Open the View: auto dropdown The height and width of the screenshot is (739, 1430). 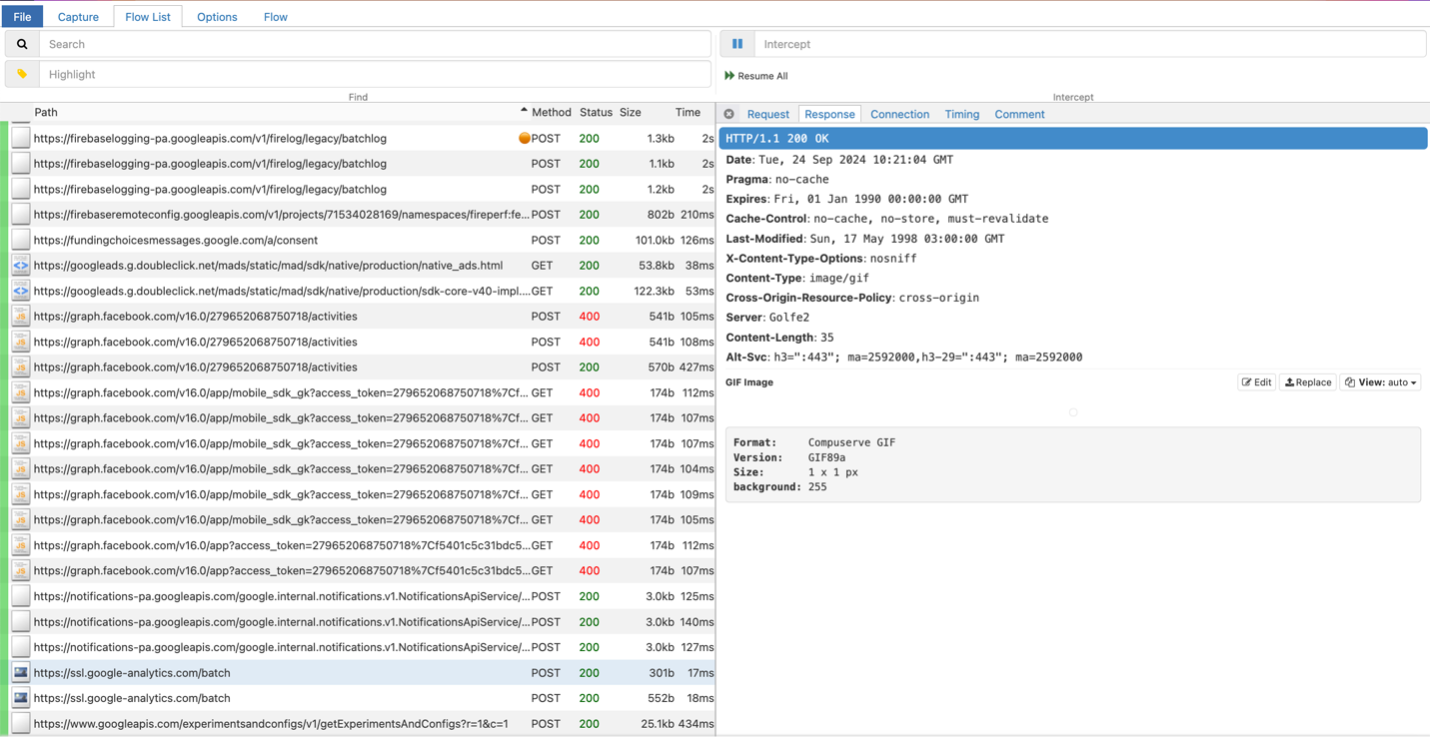[x=1381, y=382]
